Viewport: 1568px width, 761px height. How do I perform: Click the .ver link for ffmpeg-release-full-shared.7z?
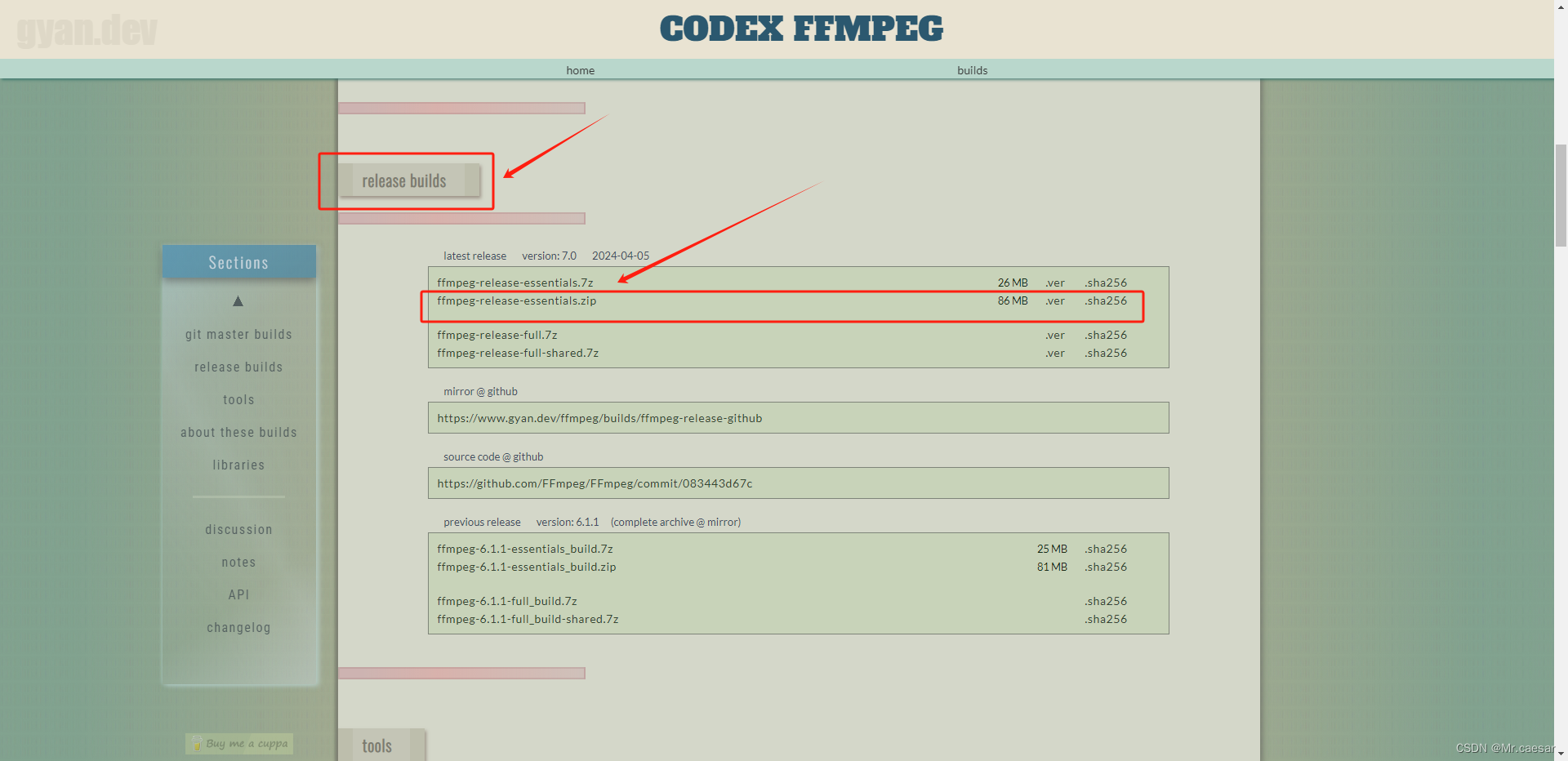tap(1054, 353)
